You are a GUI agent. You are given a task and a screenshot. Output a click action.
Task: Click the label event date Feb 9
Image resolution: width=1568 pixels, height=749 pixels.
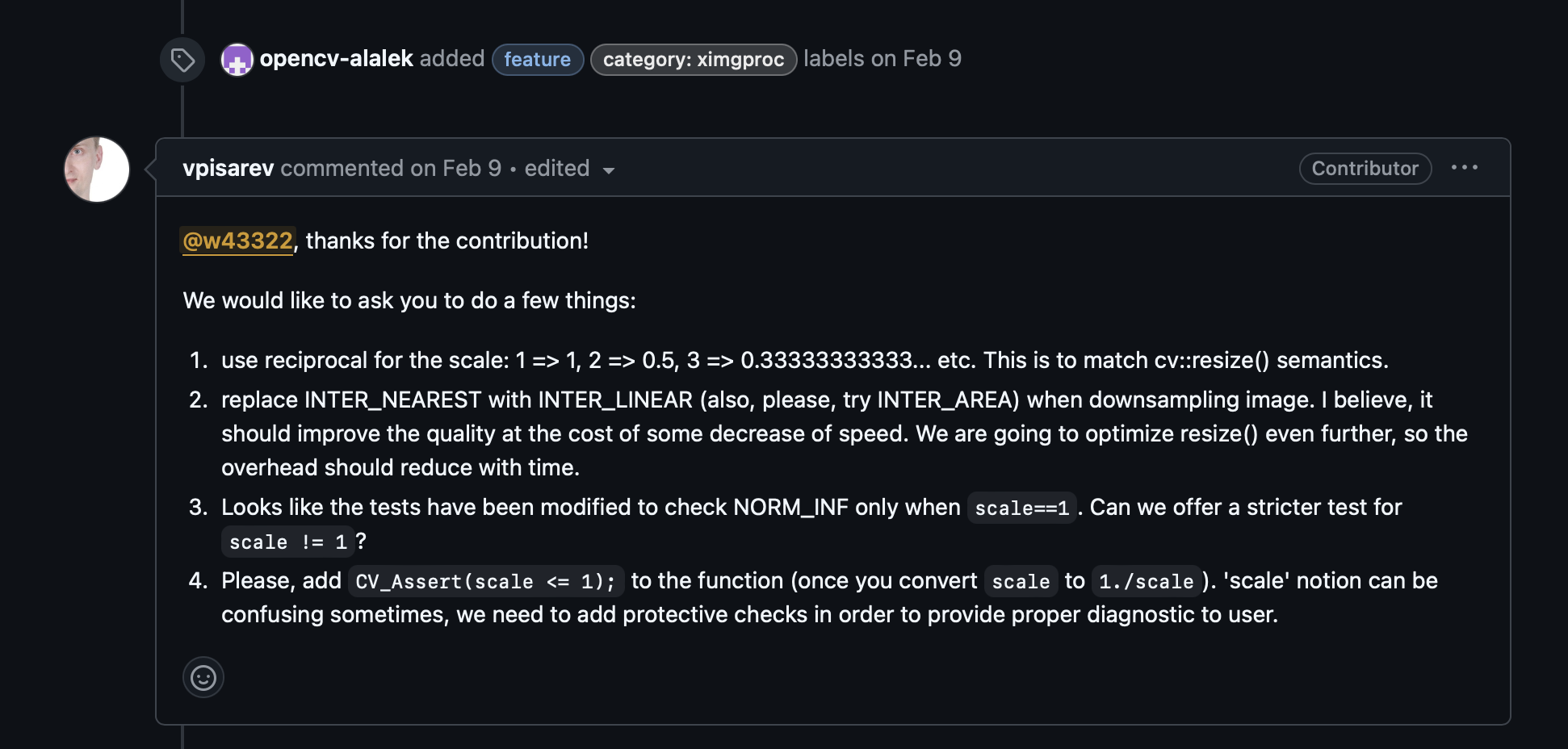tap(932, 59)
